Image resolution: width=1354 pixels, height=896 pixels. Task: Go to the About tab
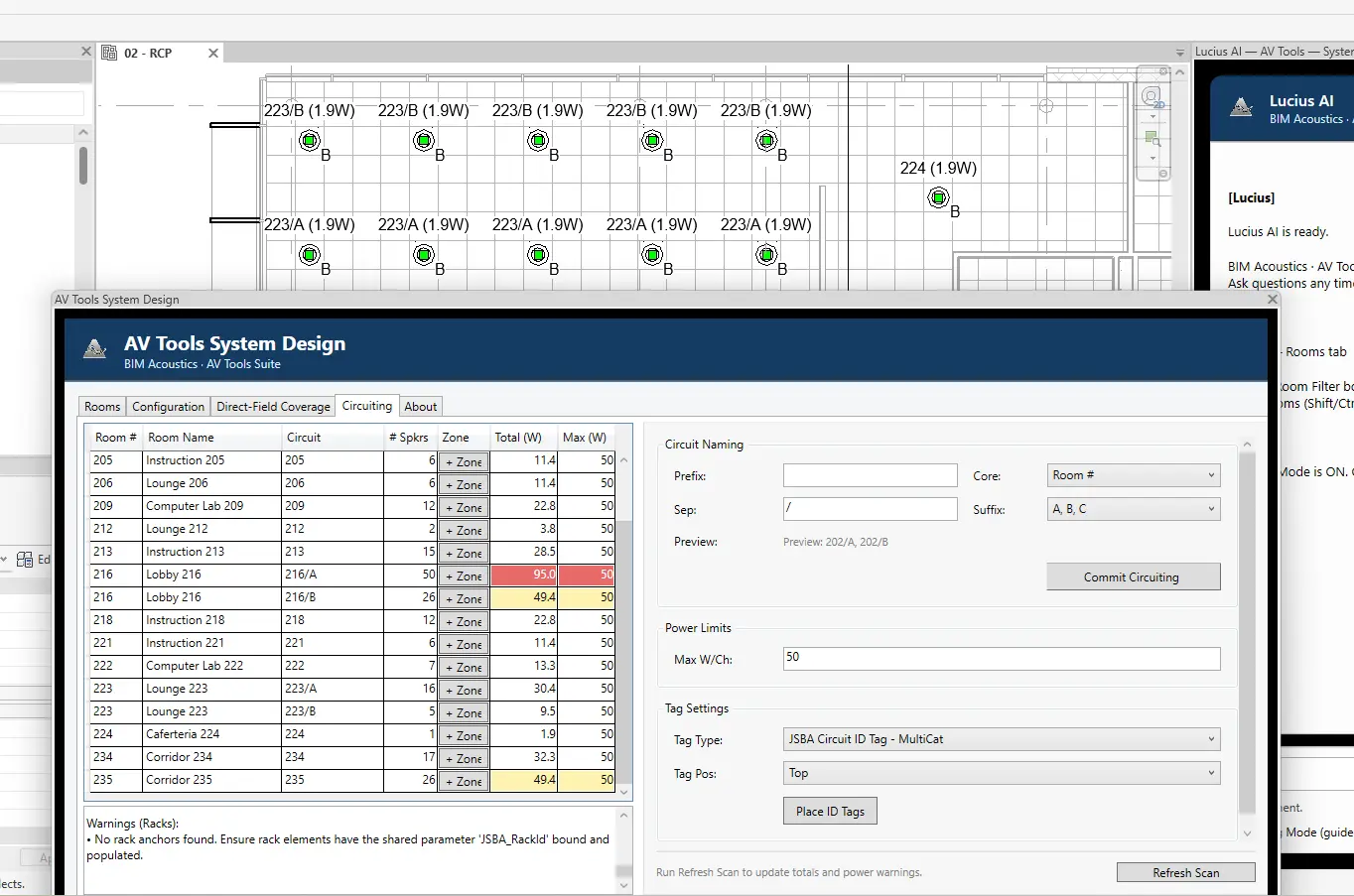[421, 407]
